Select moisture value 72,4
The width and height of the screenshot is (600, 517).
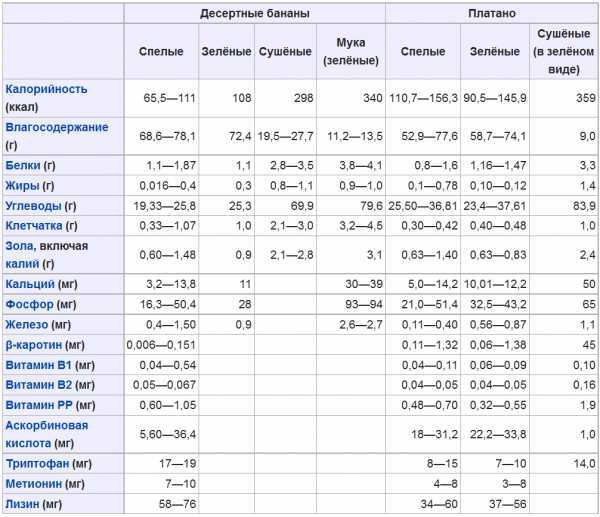tap(240, 136)
